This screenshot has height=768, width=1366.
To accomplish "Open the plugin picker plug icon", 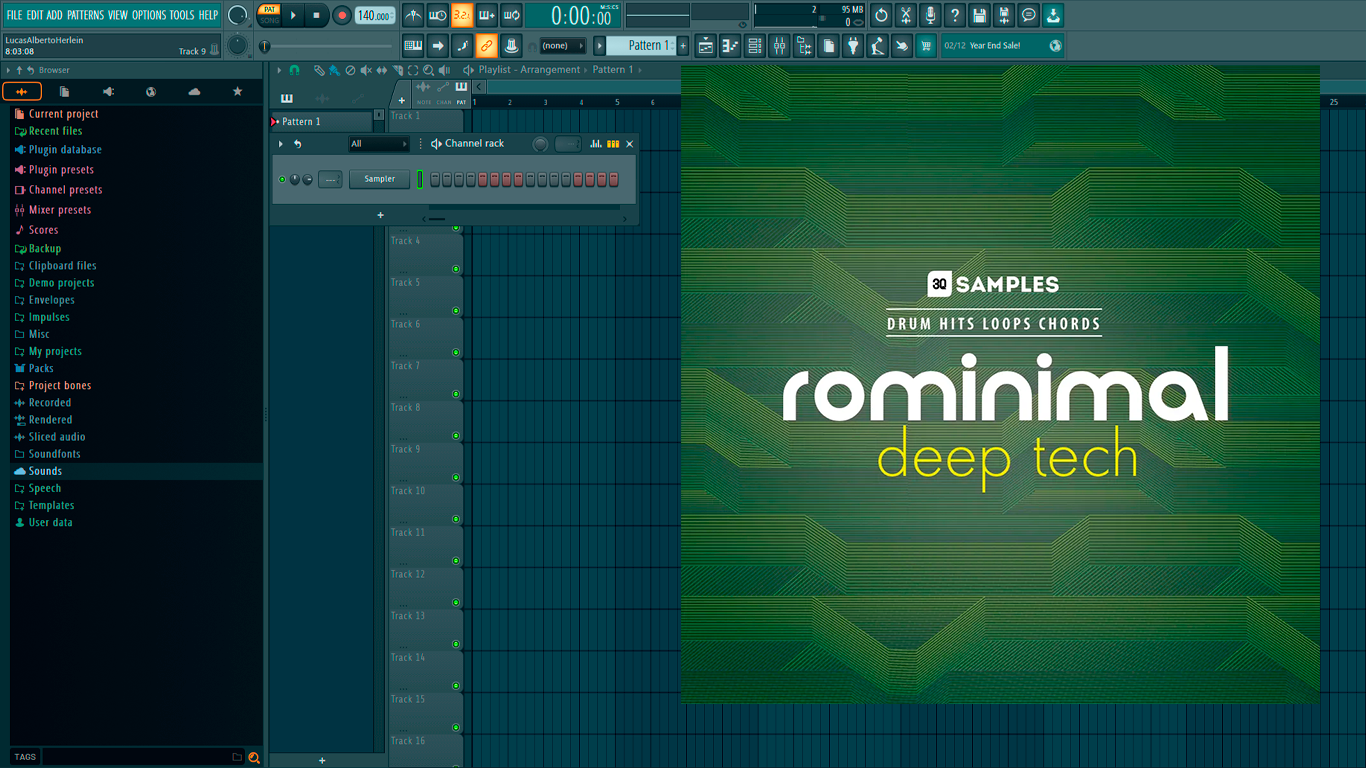I will point(853,46).
